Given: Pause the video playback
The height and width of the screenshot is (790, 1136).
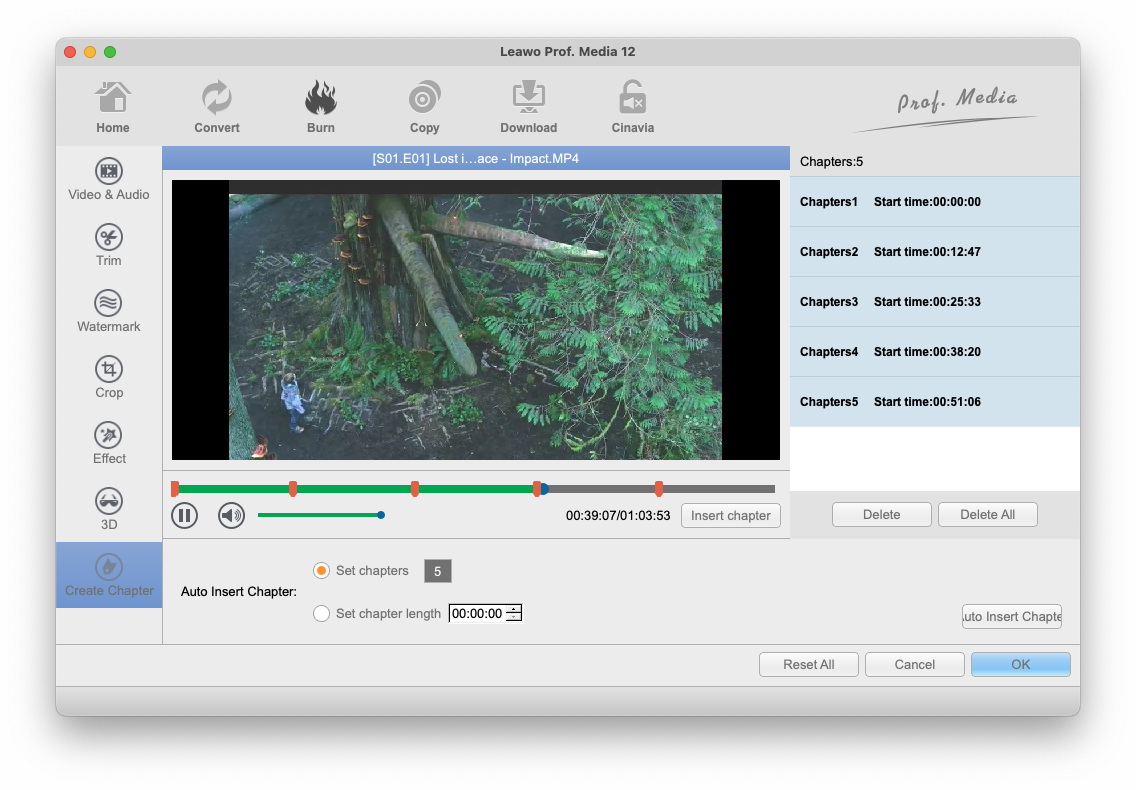Looking at the screenshot, I should click(x=184, y=516).
